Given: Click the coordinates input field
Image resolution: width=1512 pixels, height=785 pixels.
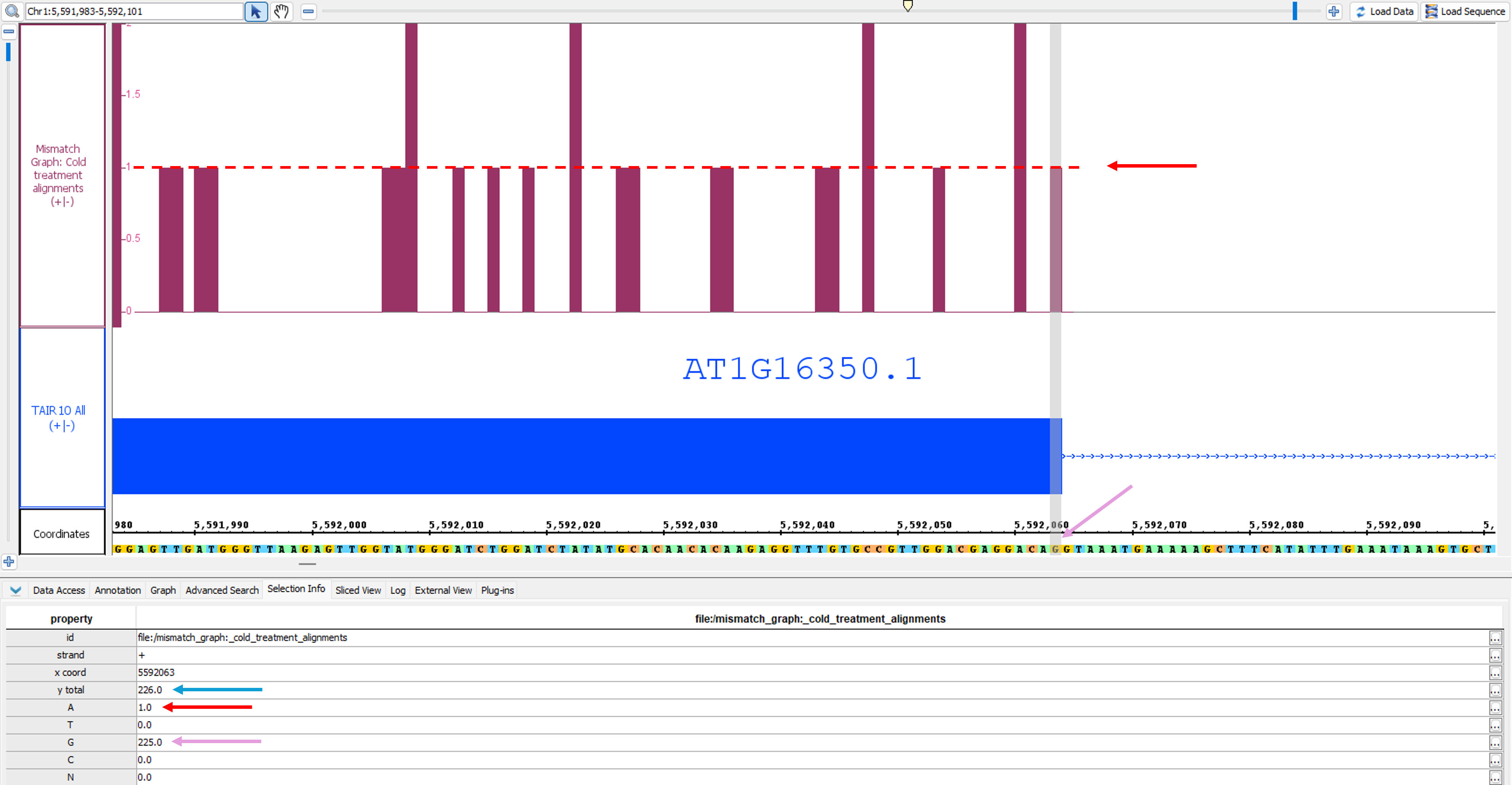Looking at the screenshot, I should click(134, 11).
